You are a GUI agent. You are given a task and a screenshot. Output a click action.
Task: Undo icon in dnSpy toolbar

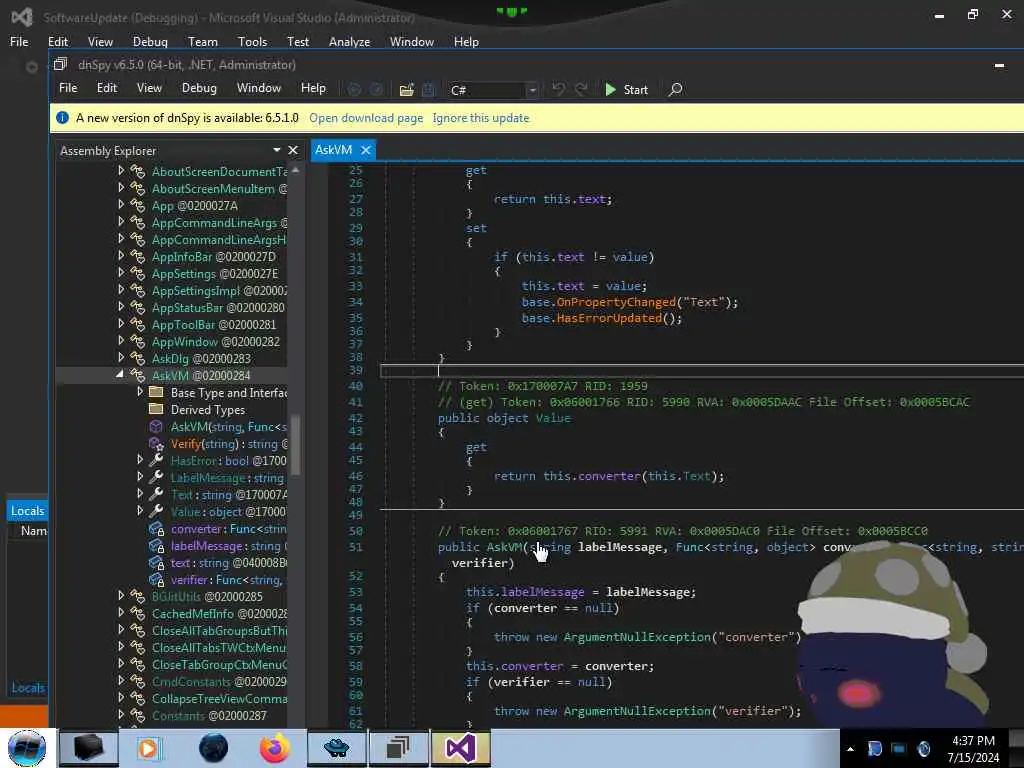558,89
